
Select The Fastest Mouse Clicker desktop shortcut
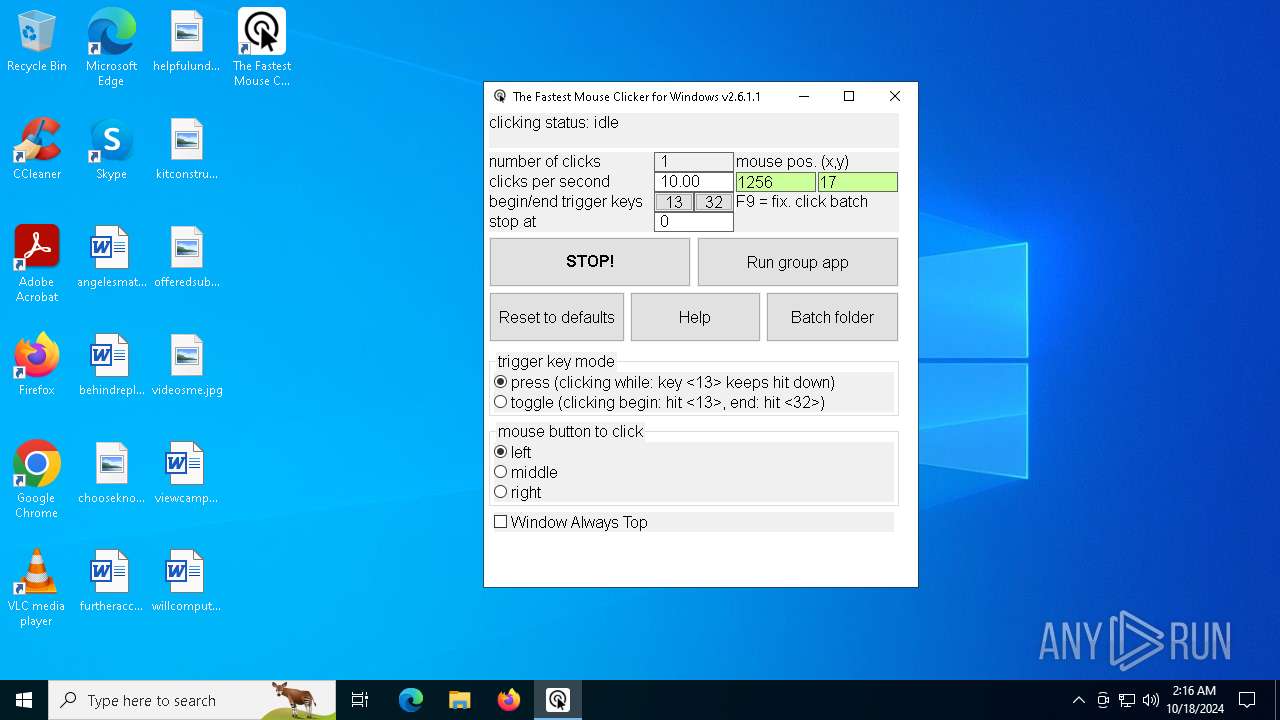coord(261,47)
